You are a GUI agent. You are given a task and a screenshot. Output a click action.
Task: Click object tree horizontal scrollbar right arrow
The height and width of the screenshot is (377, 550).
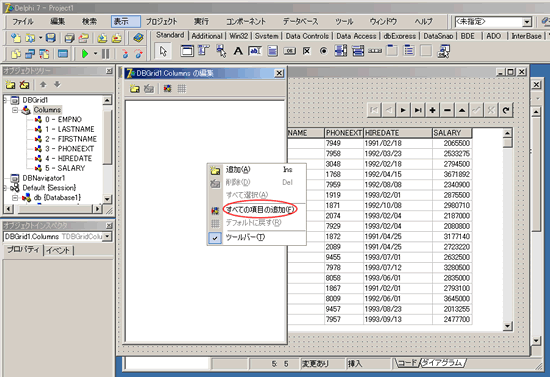pyautogui.click(x=97, y=209)
